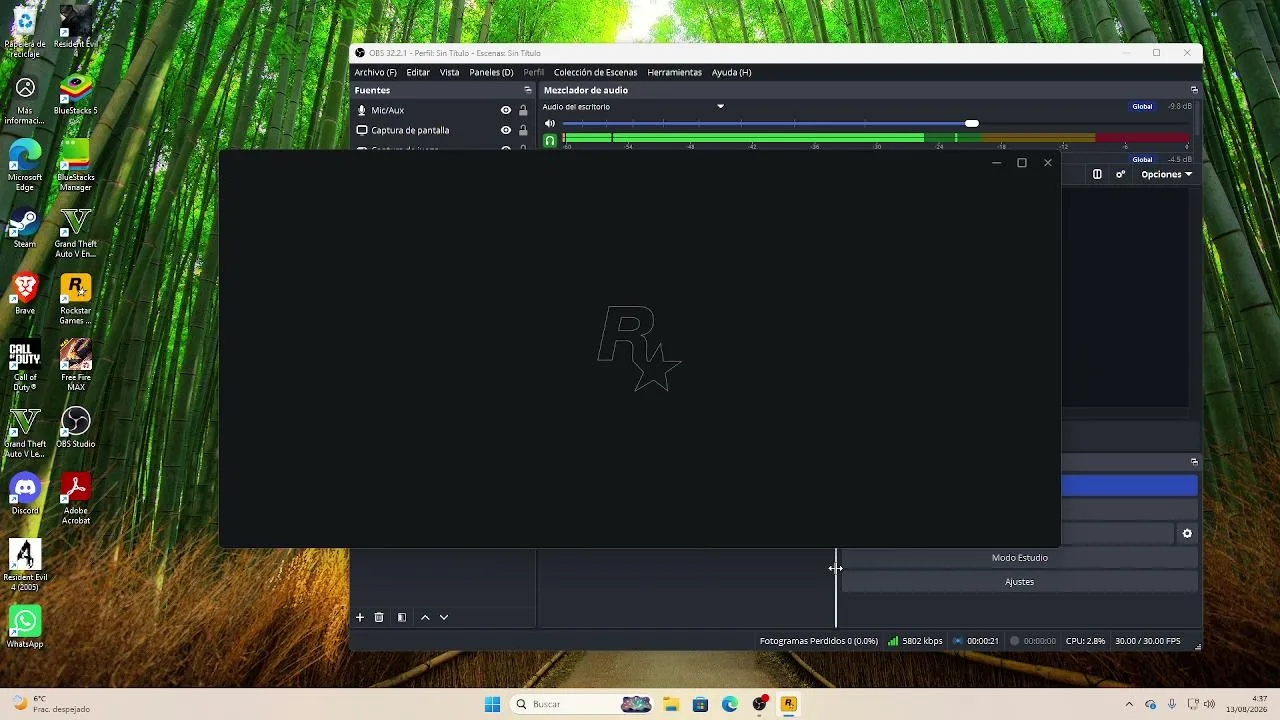The width and height of the screenshot is (1280, 720).
Task: Open File Explorer from the taskbar
Action: click(x=670, y=704)
